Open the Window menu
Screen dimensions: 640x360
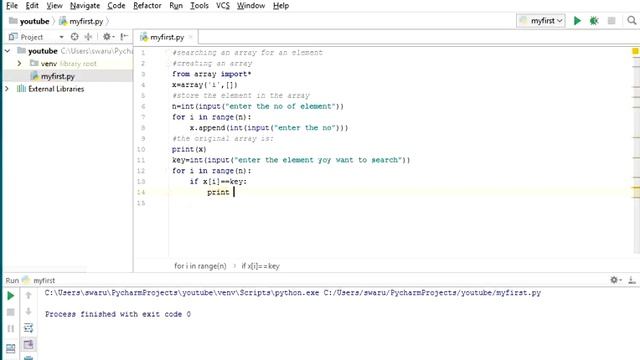coord(251,6)
